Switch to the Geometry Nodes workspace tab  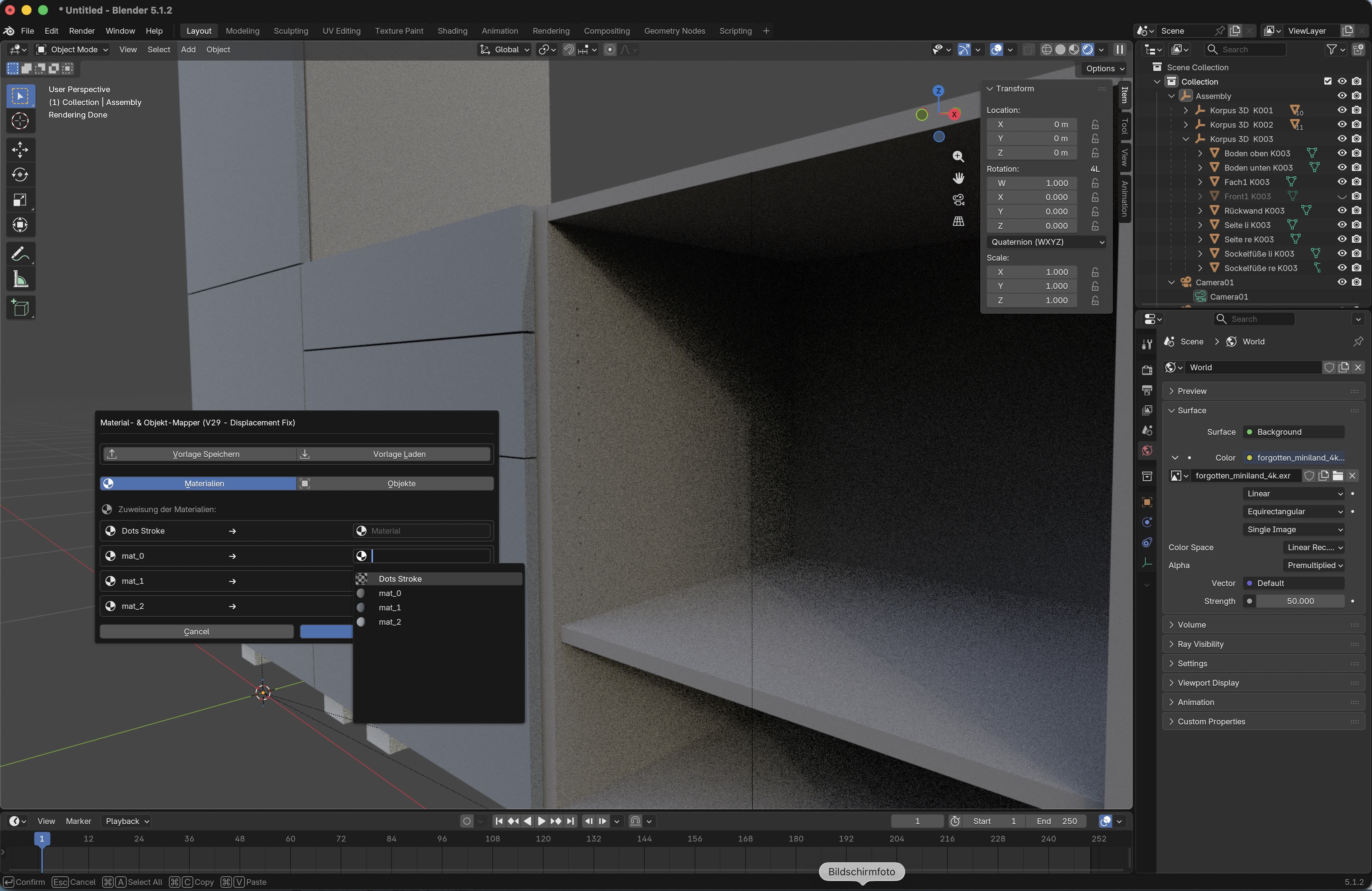click(x=675, y=31)
